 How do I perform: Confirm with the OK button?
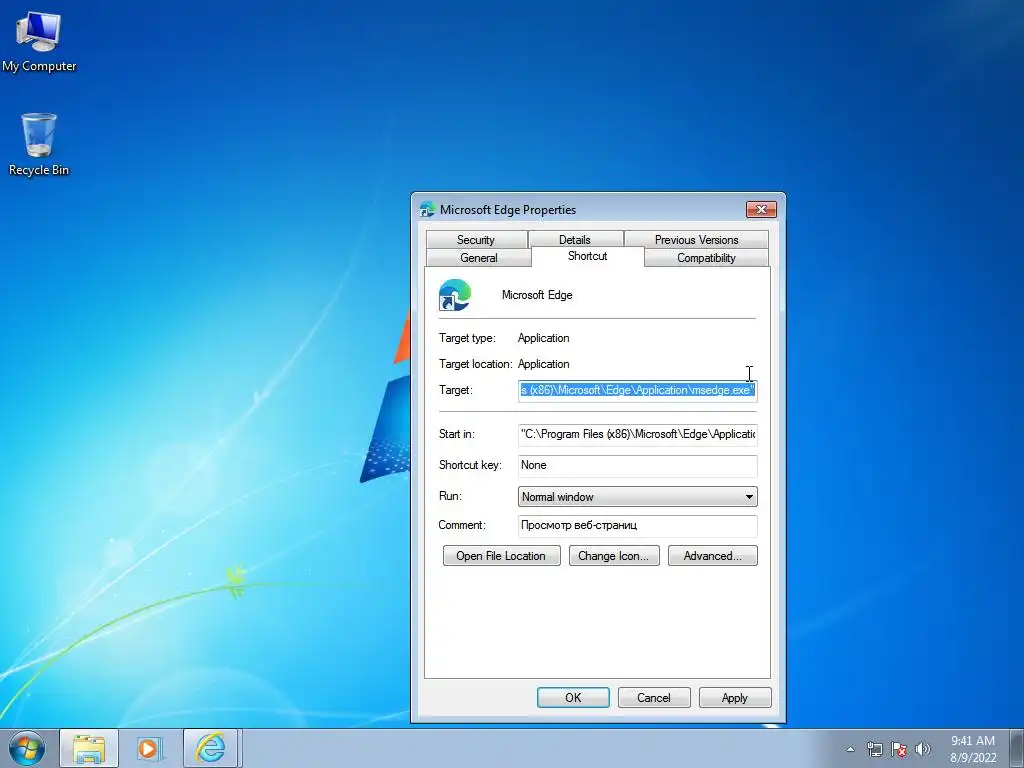click(x=573, y=697)
